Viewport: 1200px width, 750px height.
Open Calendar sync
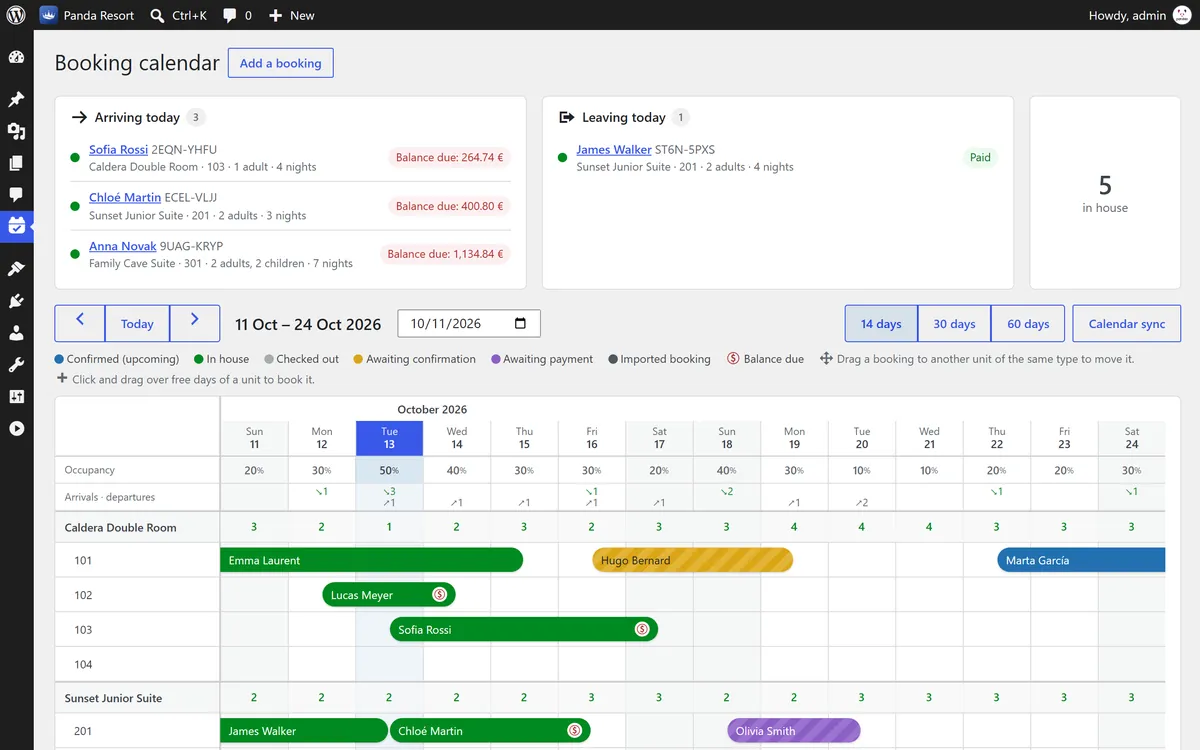coord(1127,323)
